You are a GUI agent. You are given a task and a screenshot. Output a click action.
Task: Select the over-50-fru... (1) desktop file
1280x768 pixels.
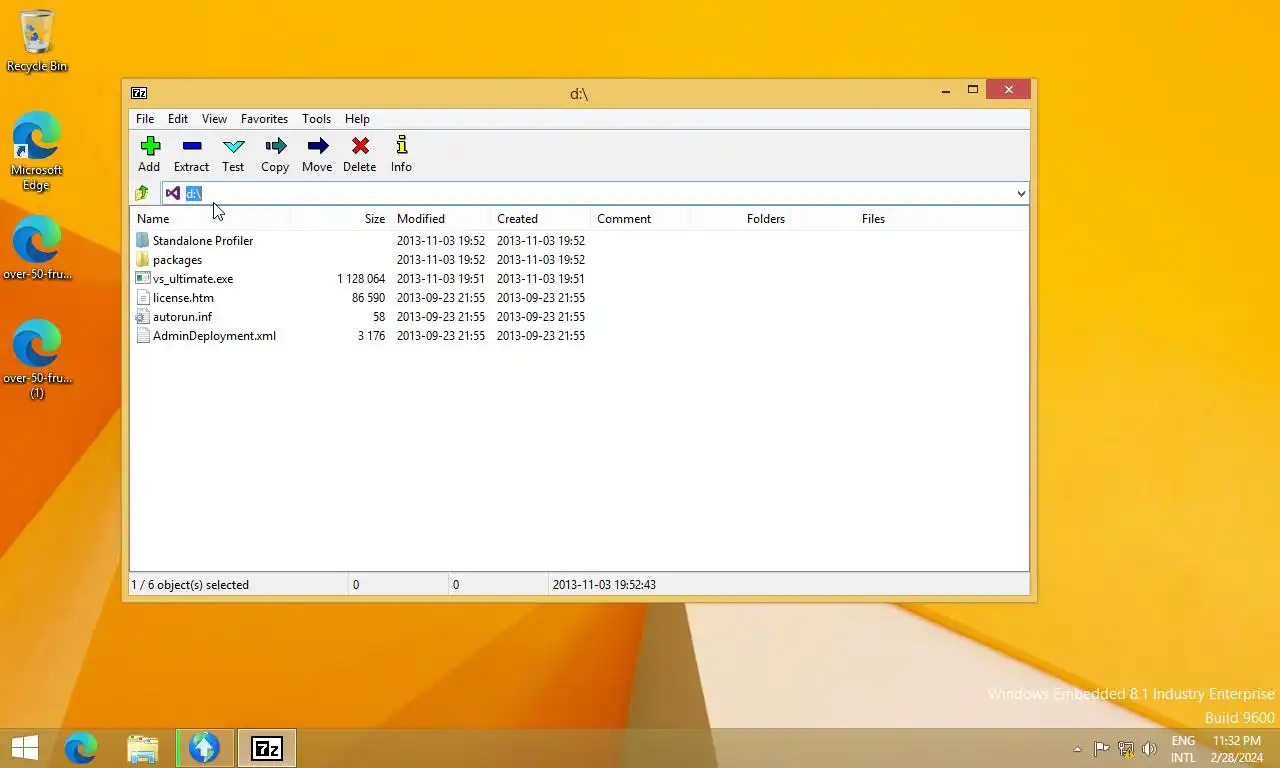click(37, 359)
